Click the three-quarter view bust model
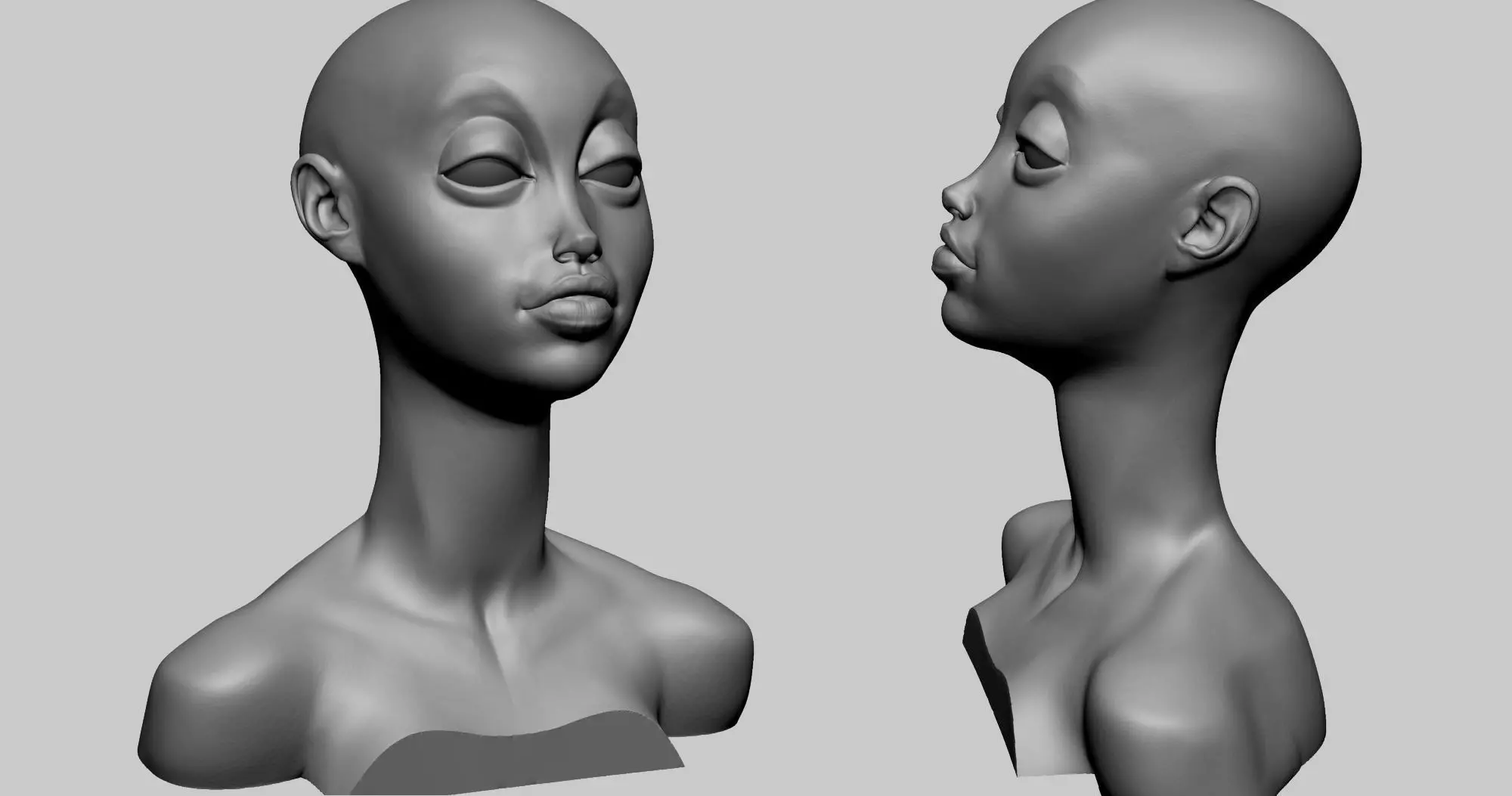Image resolution: width=1512 pixels, height=796 pixels. pyautogui.click(x=446, y=398)
